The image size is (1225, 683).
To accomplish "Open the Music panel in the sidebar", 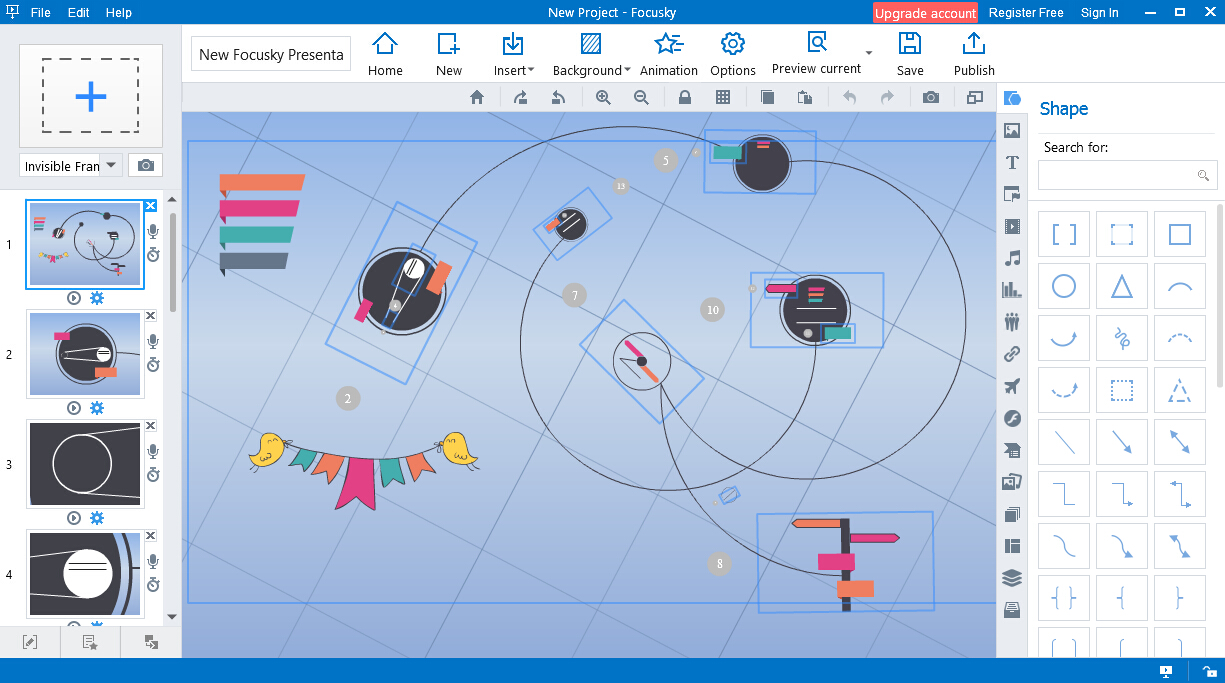I will click(x=1012, y=258).
